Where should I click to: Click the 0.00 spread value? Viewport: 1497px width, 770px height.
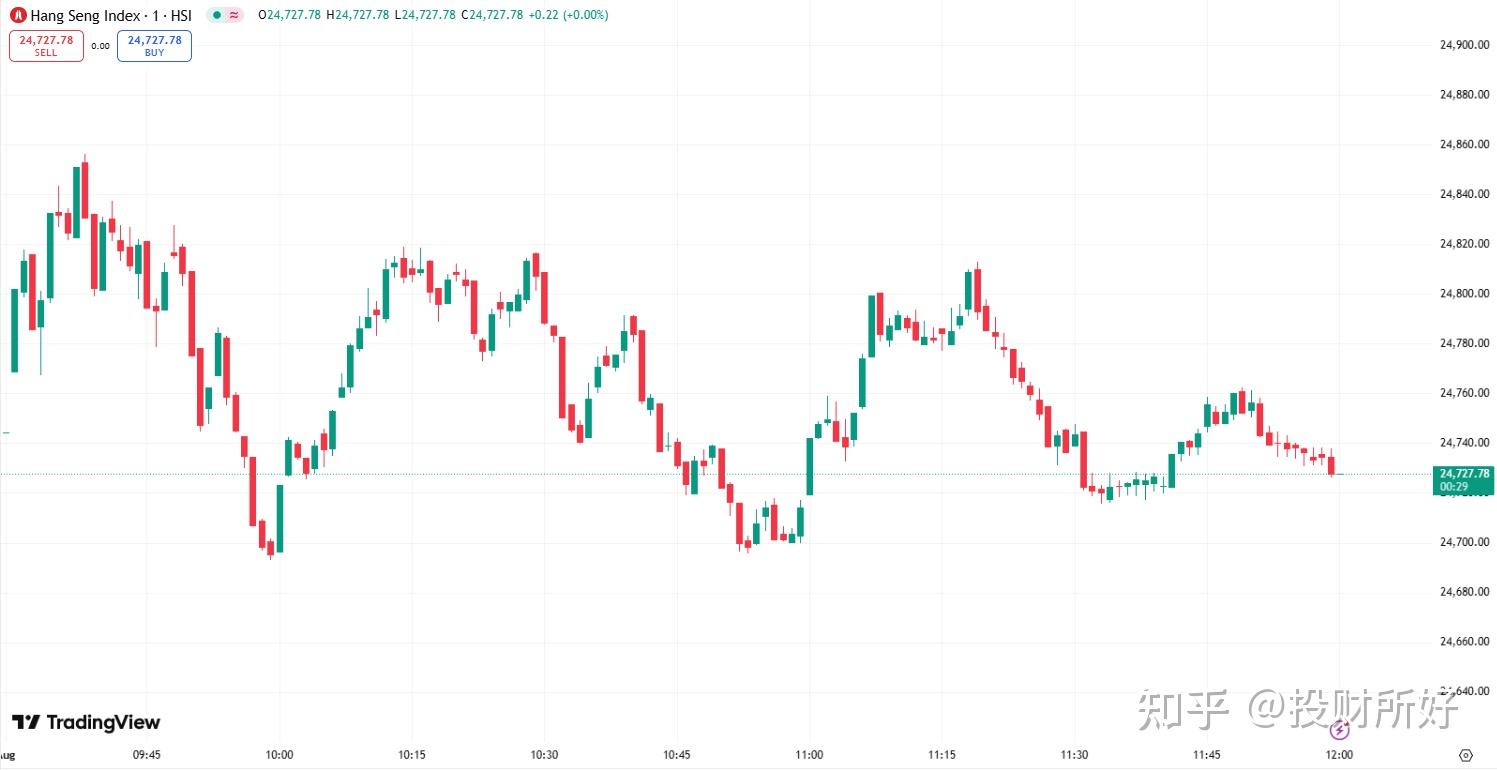[x=101, y=46]
